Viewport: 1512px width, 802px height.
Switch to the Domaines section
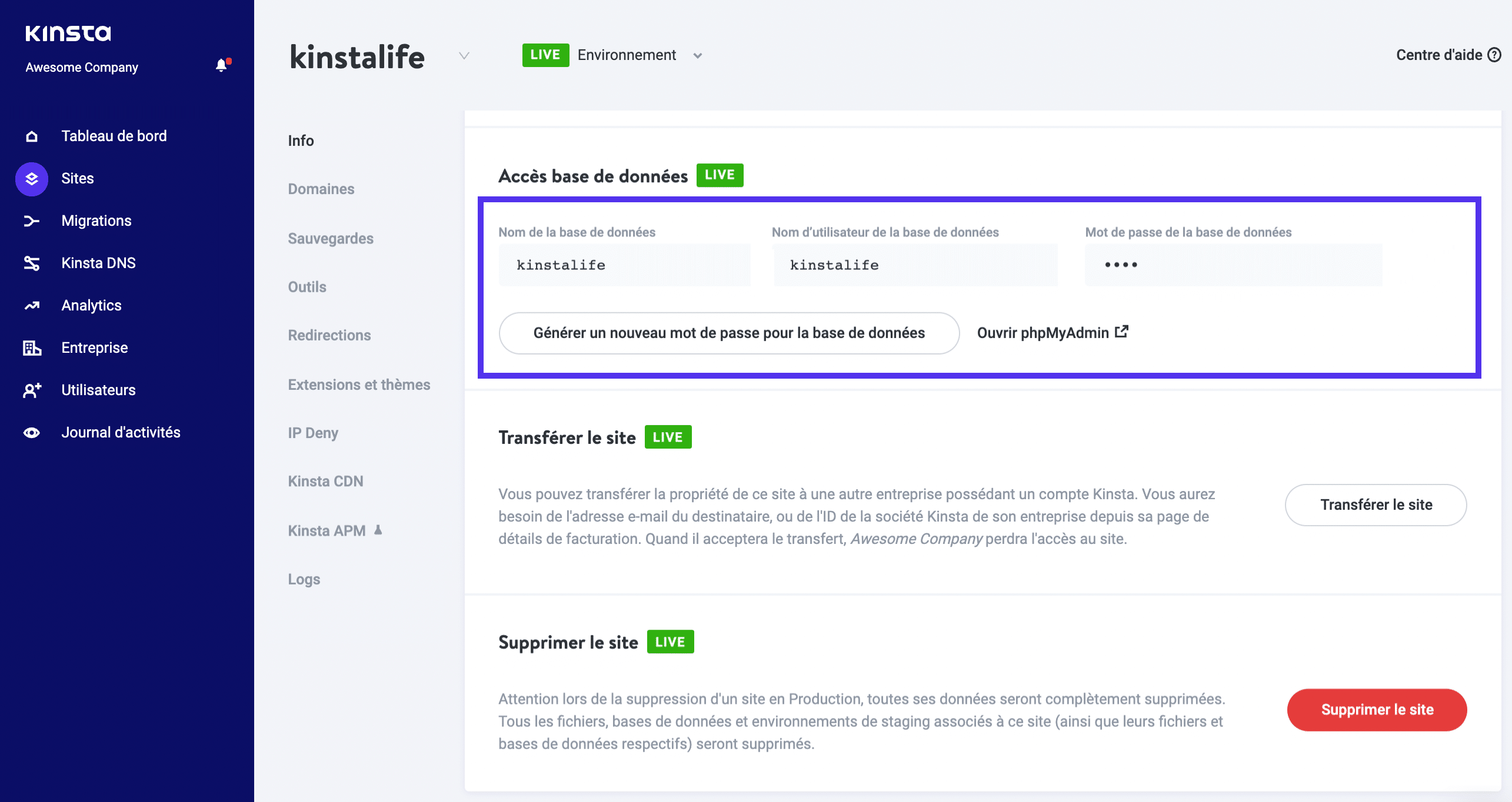321,189
